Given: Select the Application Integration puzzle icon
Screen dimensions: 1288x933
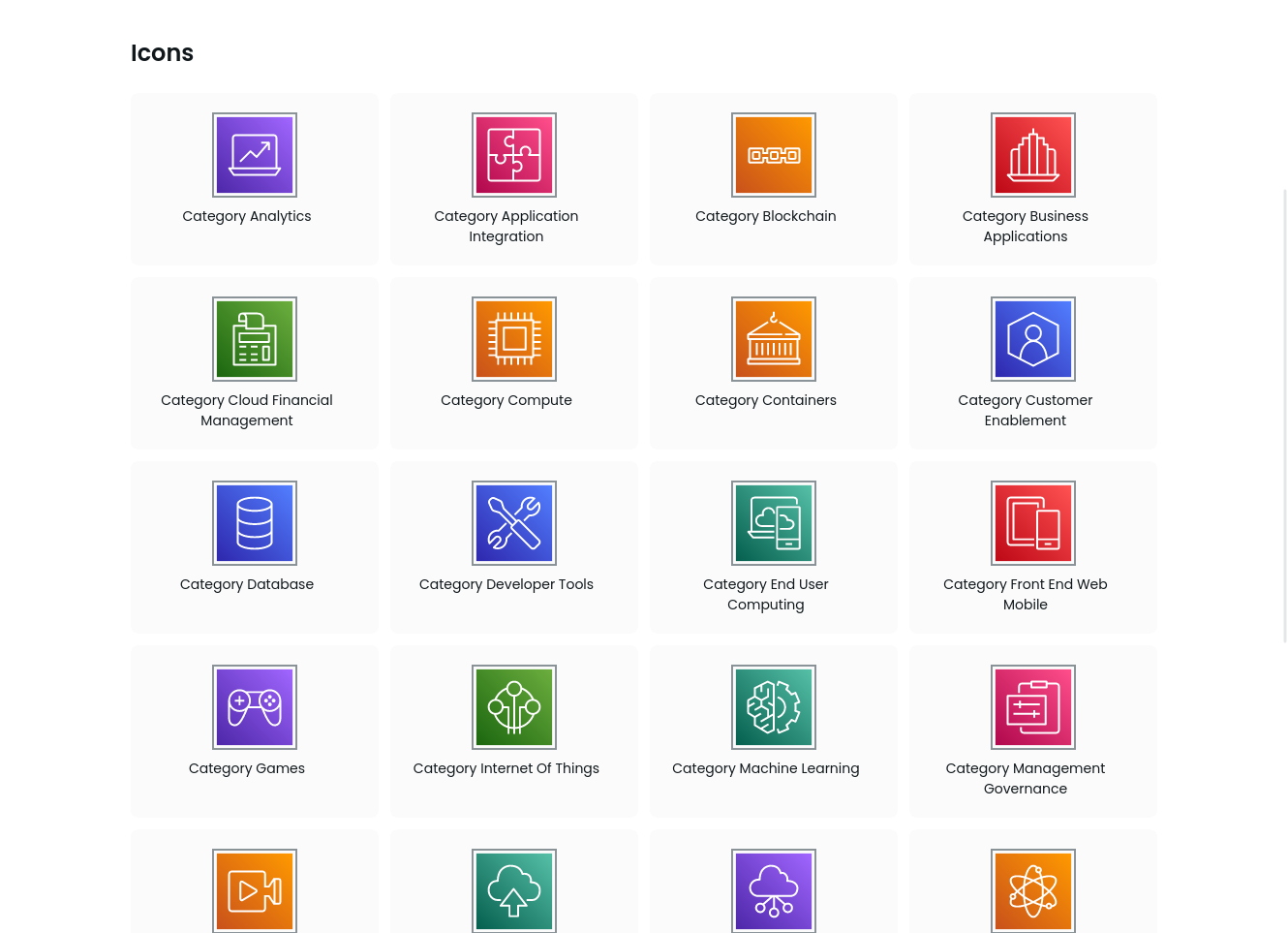Looking at the screenshot, I should click(x=514, y=155).
